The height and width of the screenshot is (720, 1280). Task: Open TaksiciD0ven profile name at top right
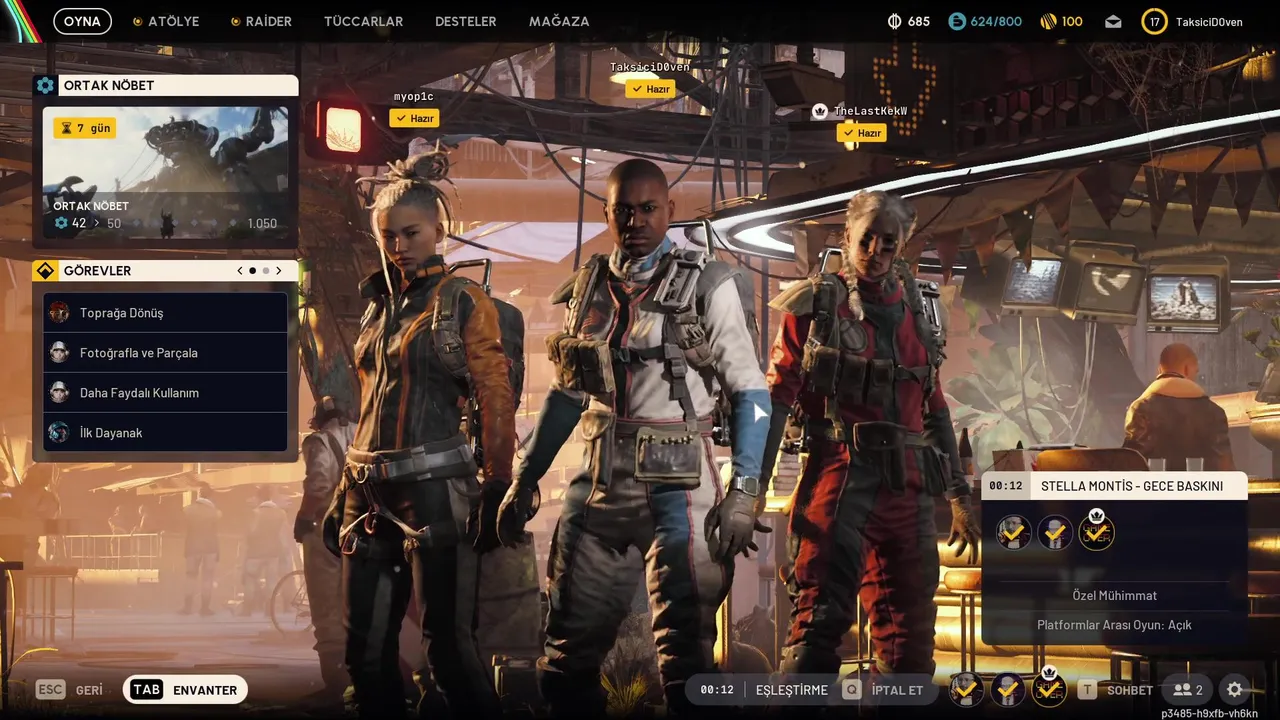tap(1209, 22)
